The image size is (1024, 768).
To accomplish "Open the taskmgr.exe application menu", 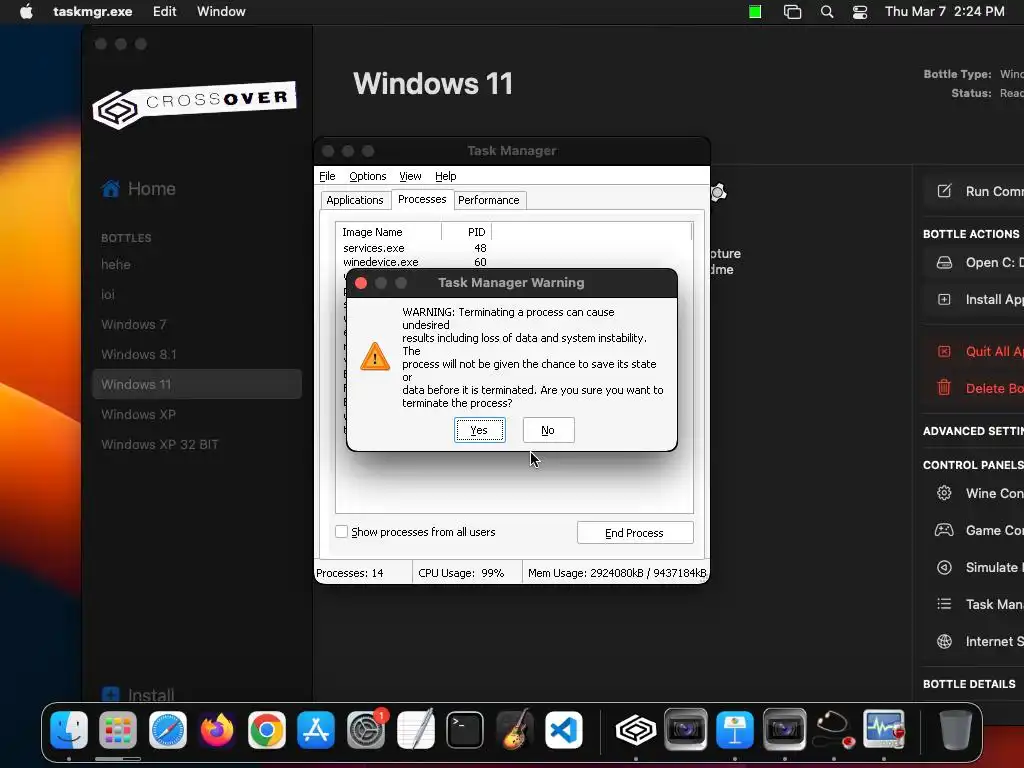I will click(x=93, y=11).
